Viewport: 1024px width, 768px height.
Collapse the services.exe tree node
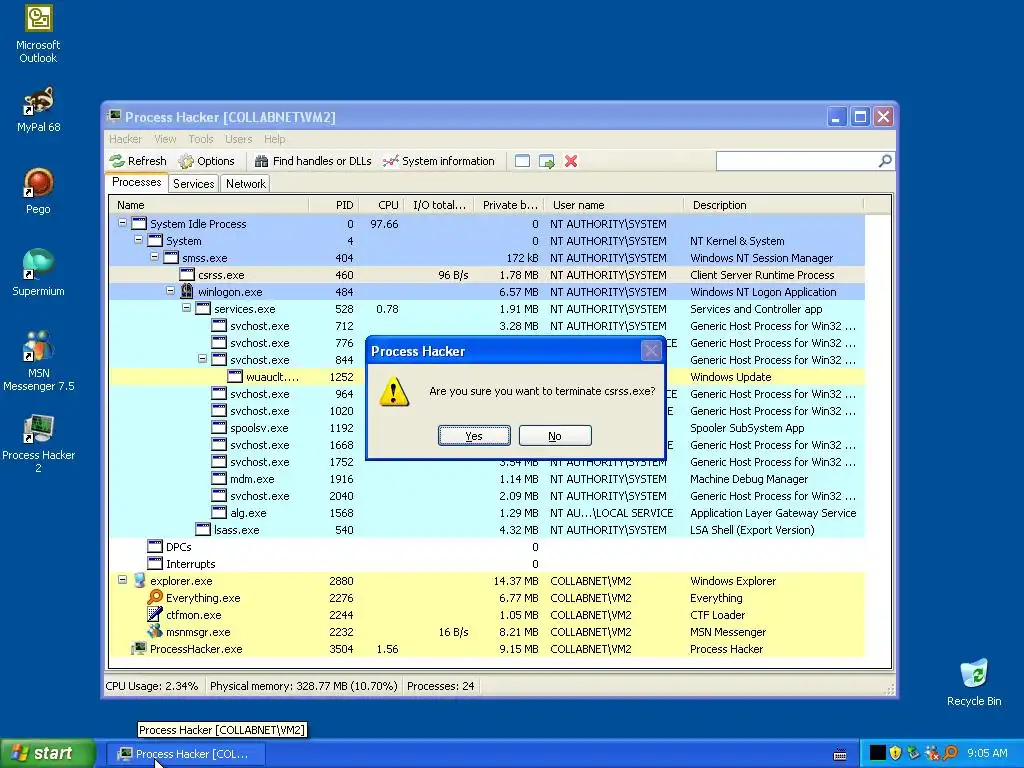[186, 308]
